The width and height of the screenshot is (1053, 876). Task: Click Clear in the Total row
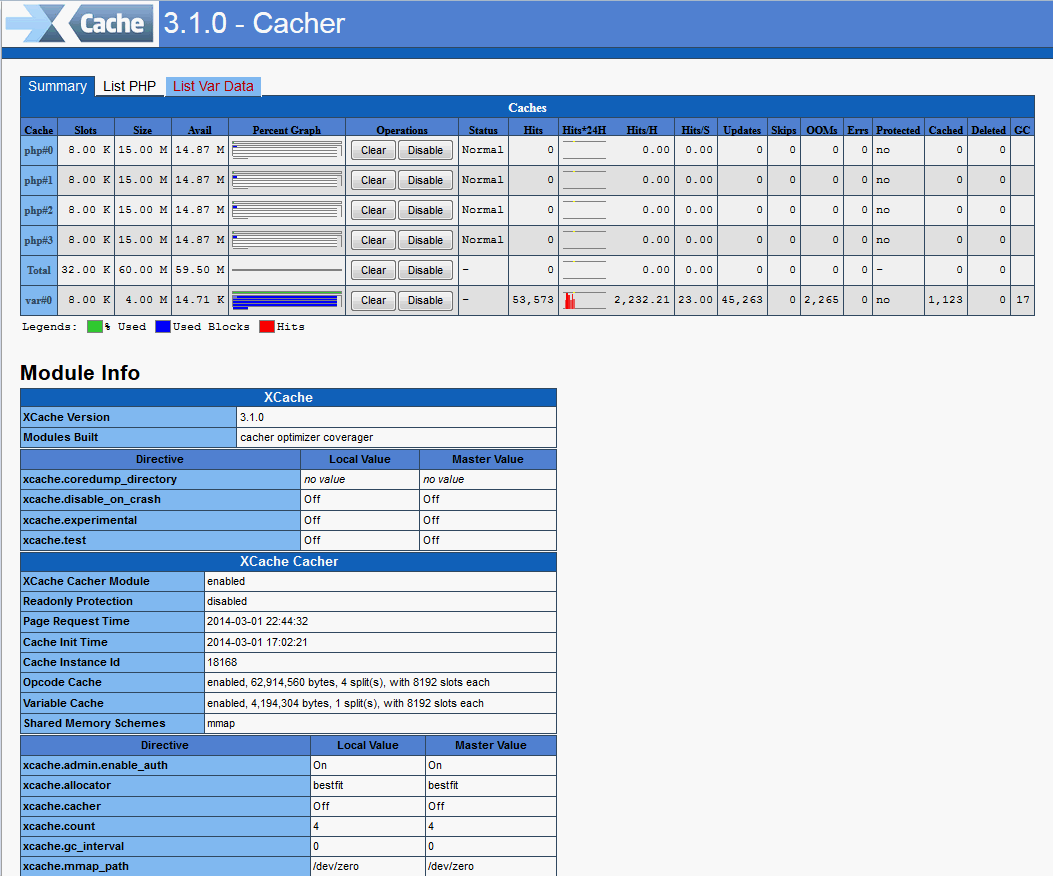[x=373, y=270]
